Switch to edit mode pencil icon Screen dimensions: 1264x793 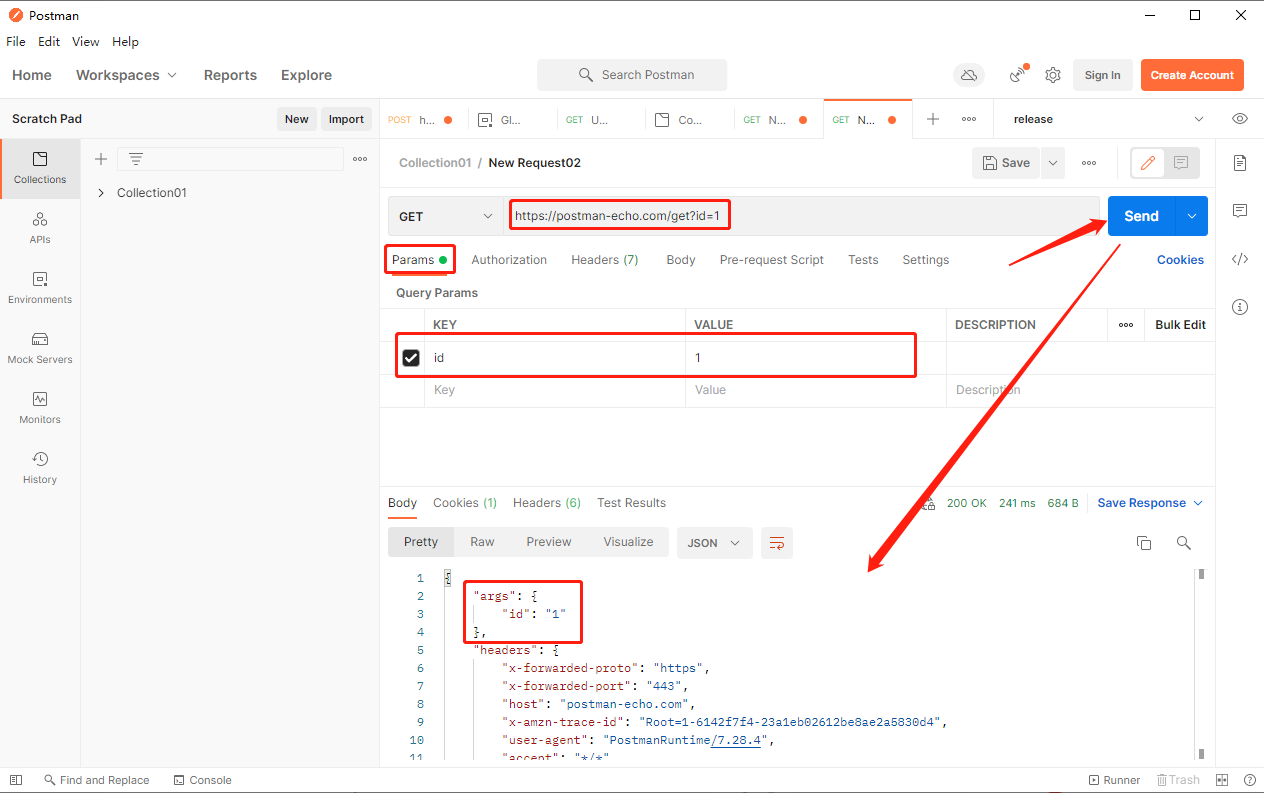1148,163
